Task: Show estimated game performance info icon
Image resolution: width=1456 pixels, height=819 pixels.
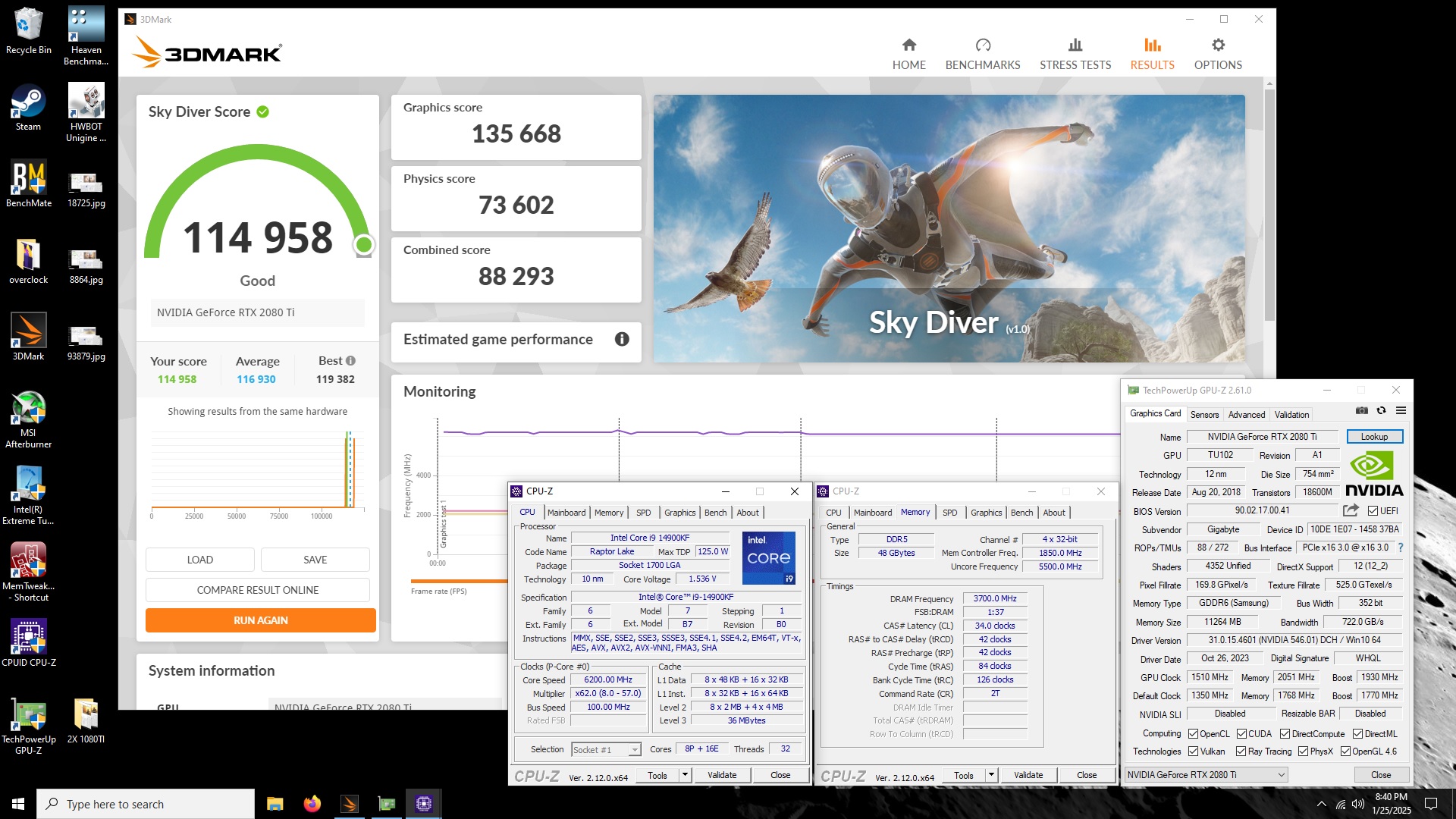Action: click(x=622, y=339)
